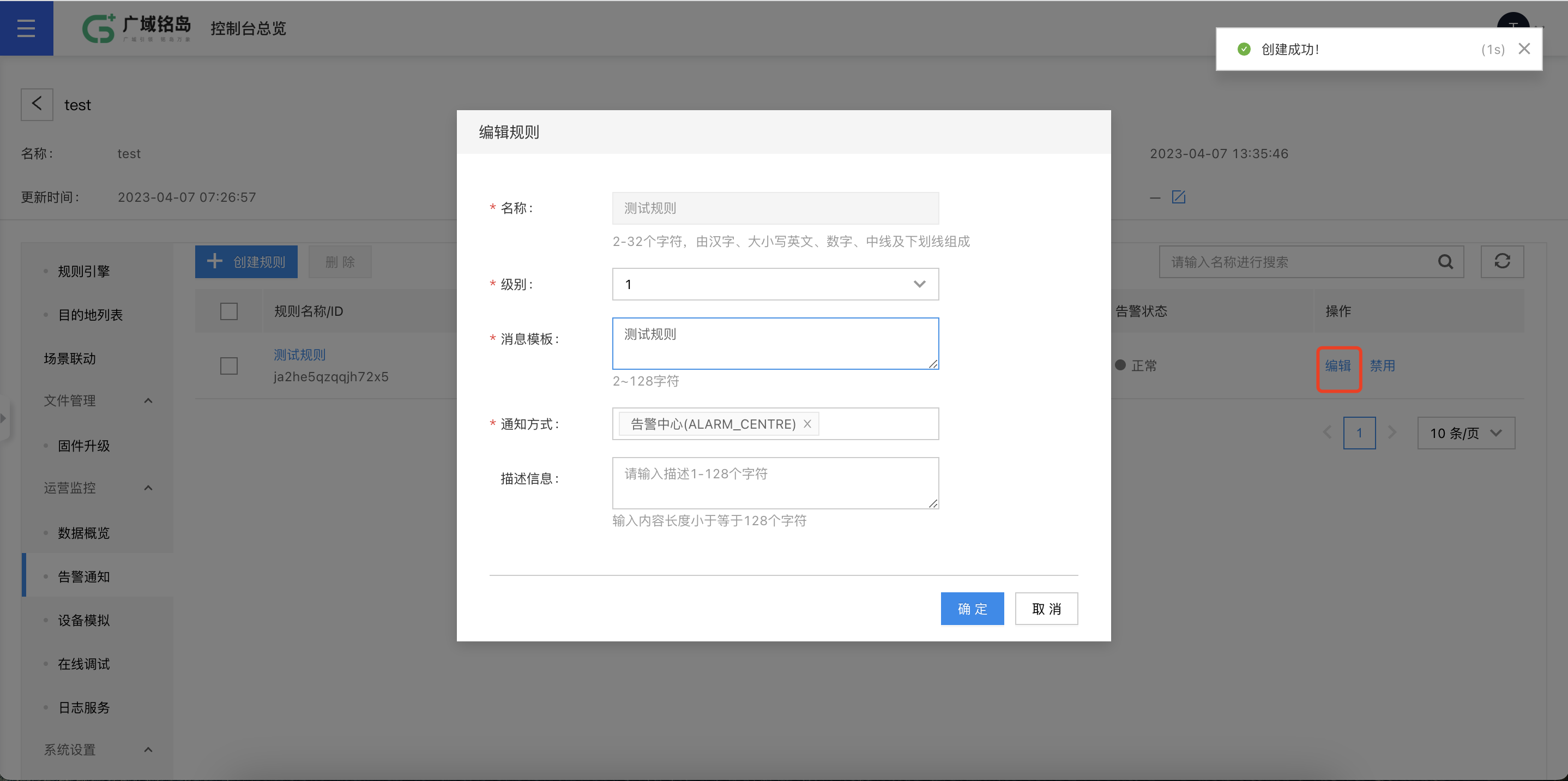Go to the next page arrow

[x=1392, y=433]
